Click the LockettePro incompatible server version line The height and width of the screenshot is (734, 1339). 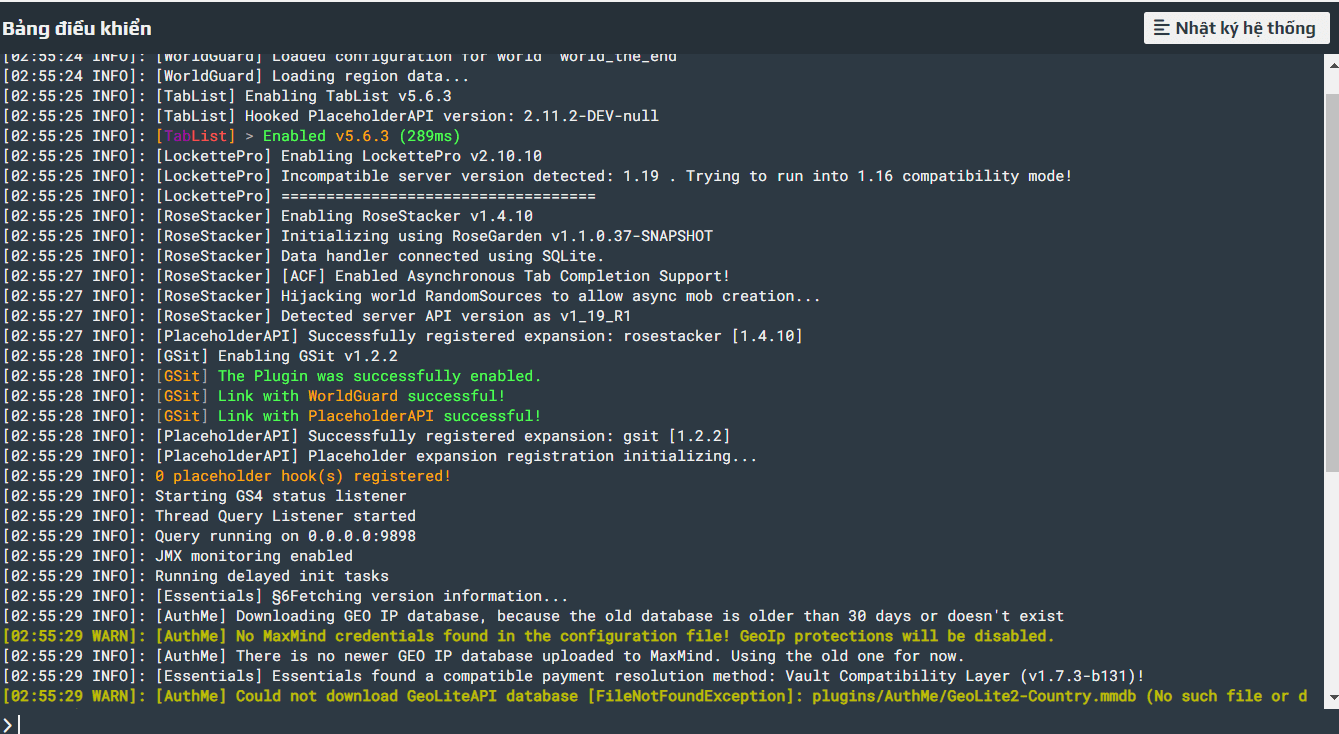(x=613, y=176)
